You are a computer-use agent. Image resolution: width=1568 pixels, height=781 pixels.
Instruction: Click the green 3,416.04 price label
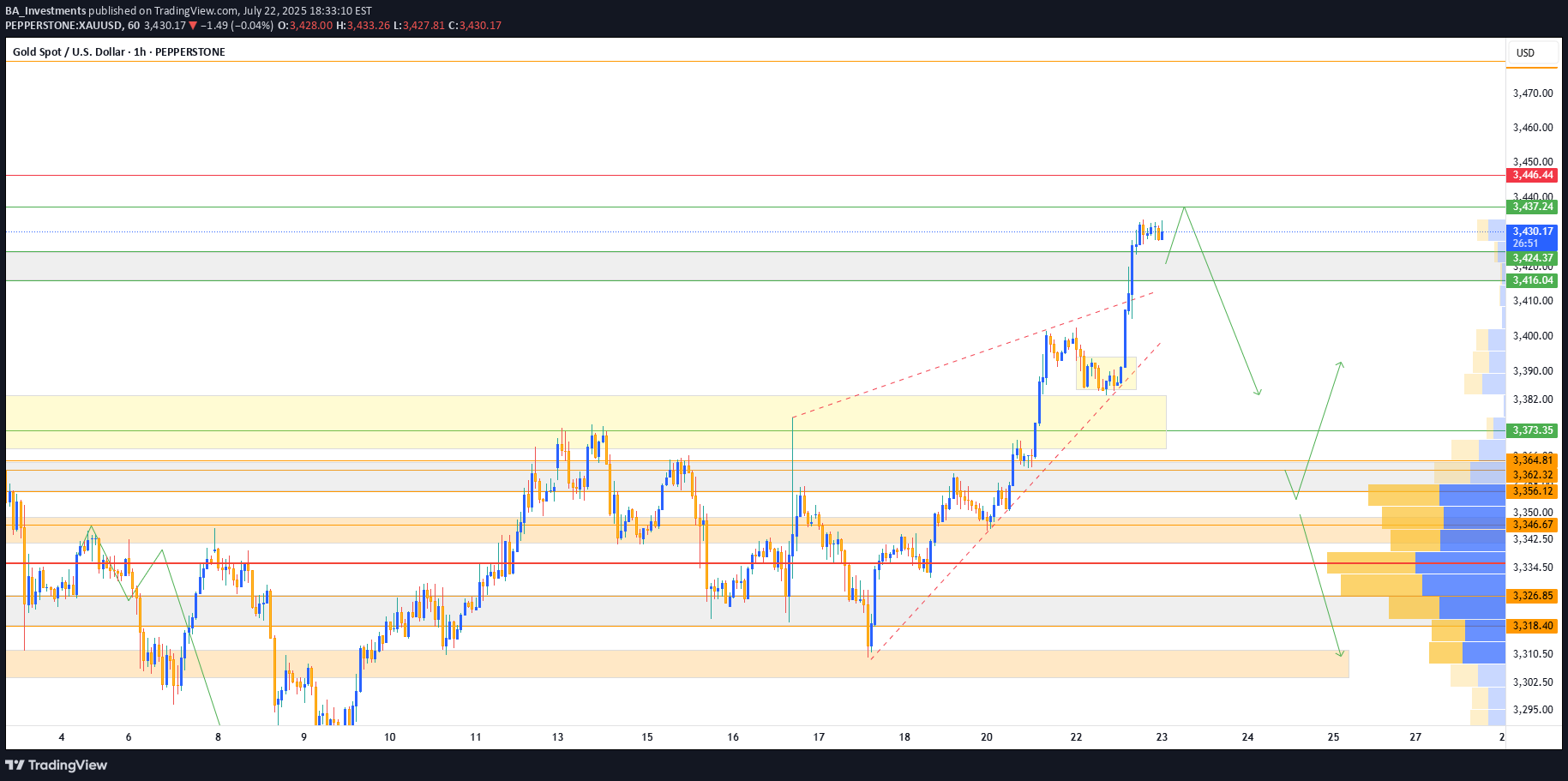point(1532,280)
